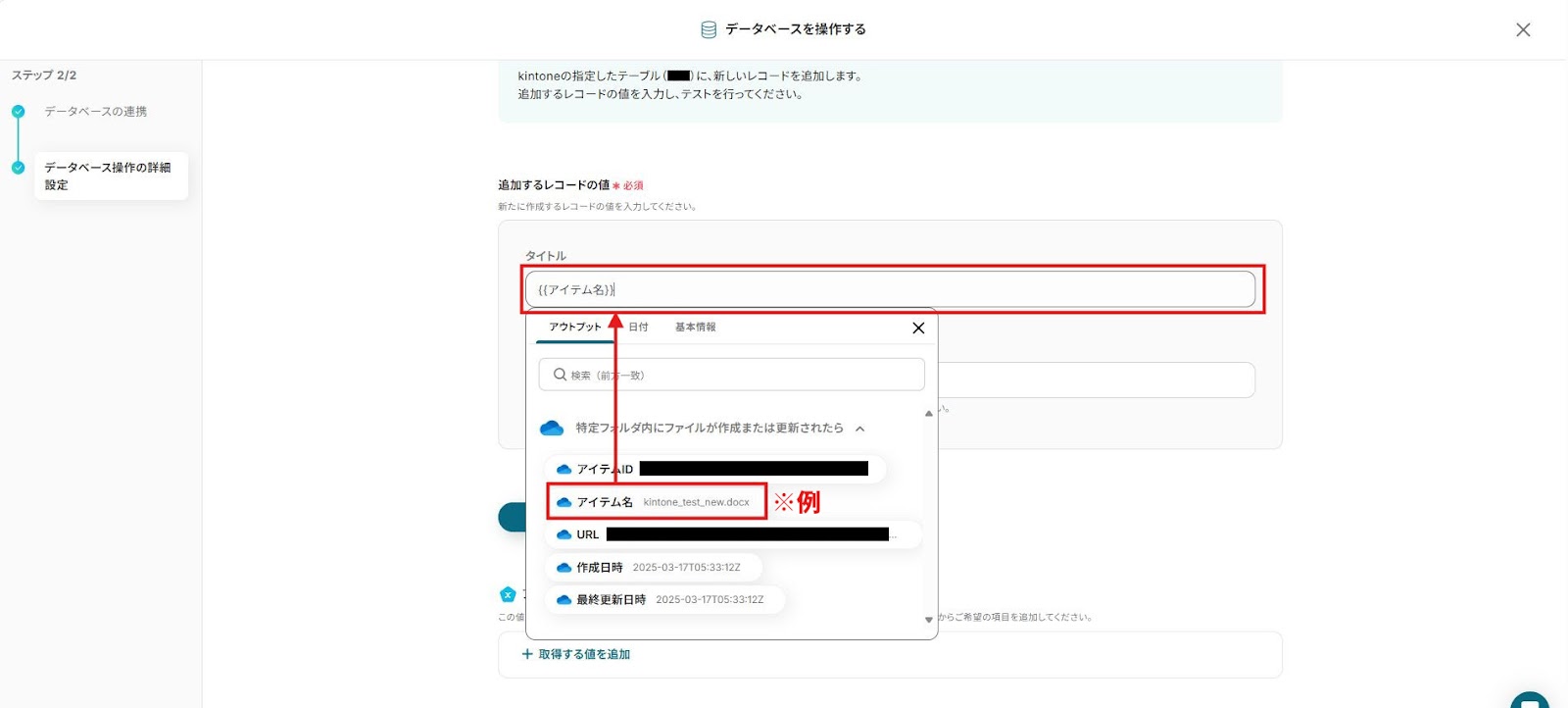The image size is (1568, 708).
Task: Click the OneDrive cloud icon by trigger title
Action: (552, 429)
